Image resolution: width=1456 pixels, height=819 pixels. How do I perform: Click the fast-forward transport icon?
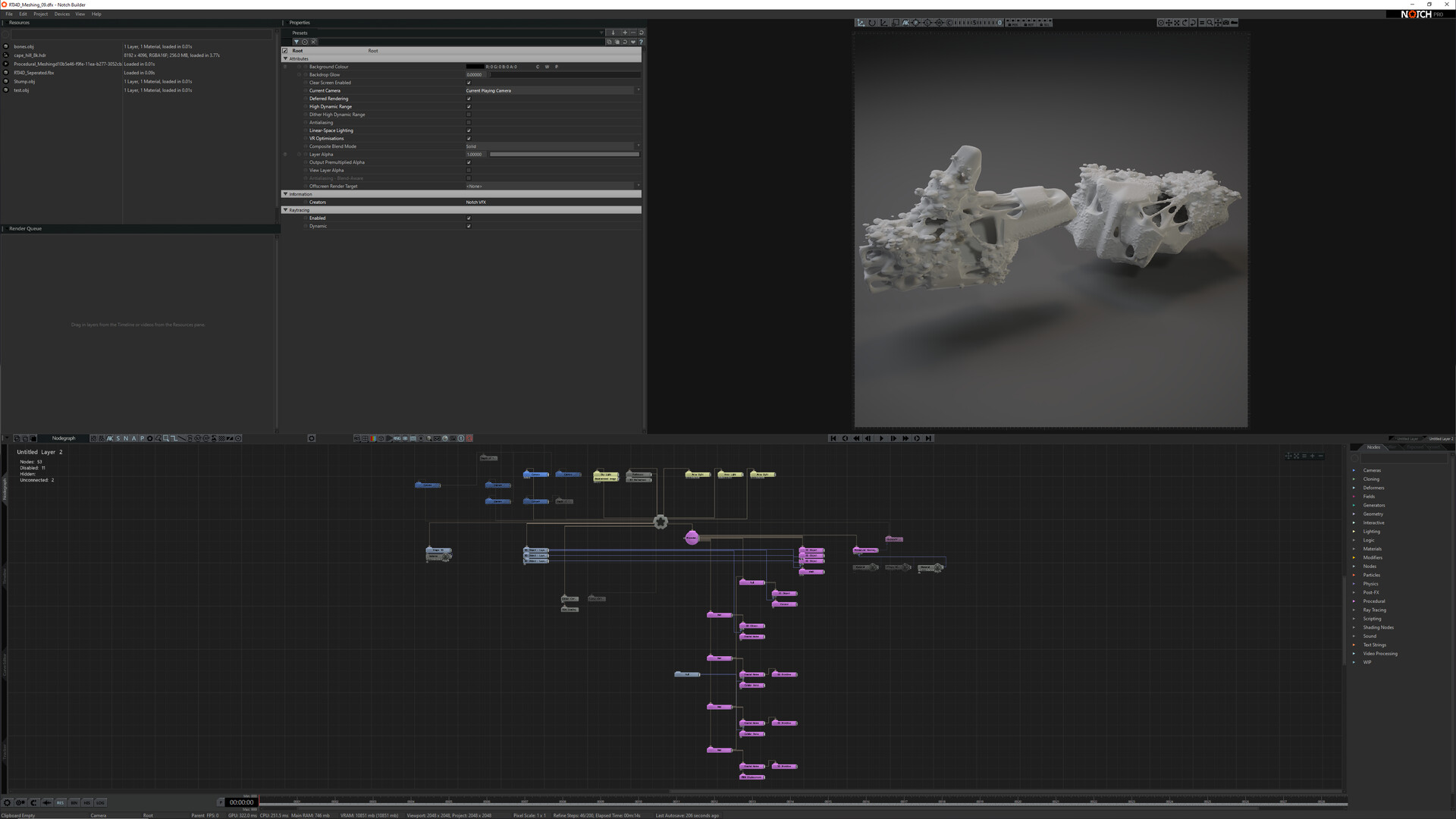(x=905, y=438)
